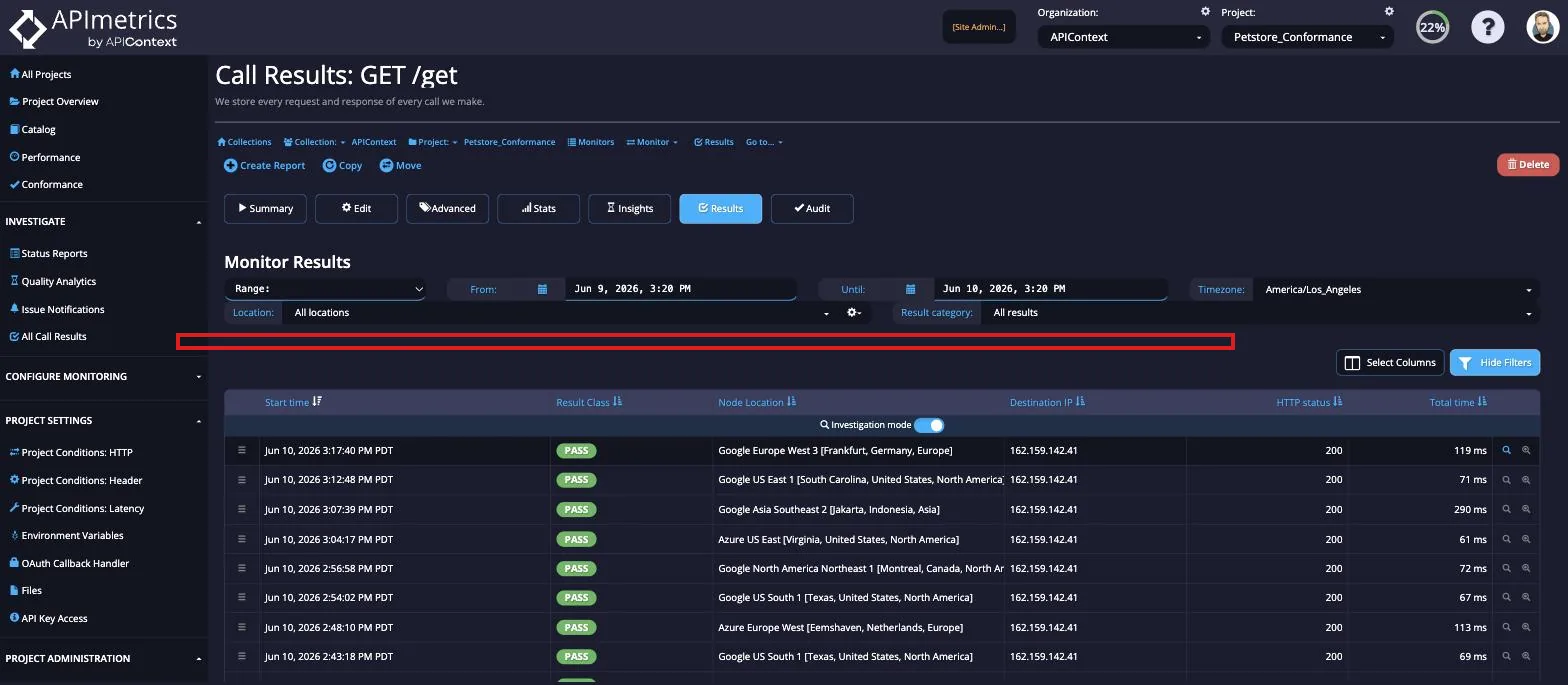Open the Stats tab
Image resolution: width=1568 pixels, height=685 pixels.
coord(538,208)
